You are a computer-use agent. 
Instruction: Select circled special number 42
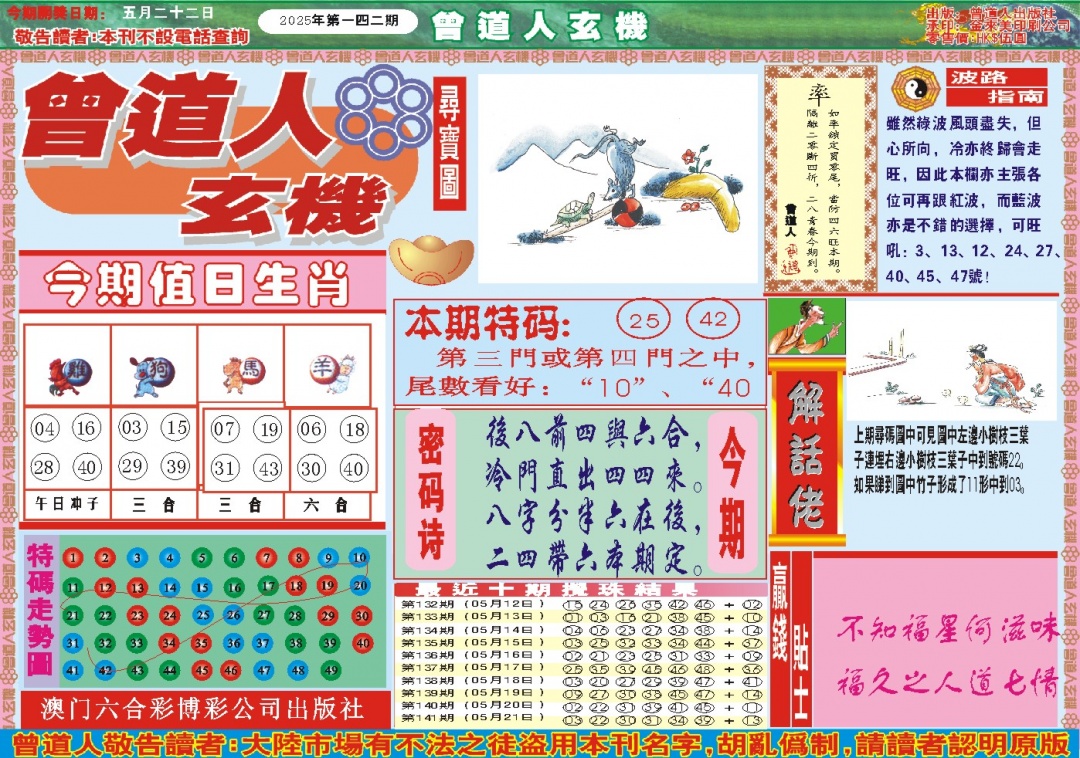pos(714,320)
